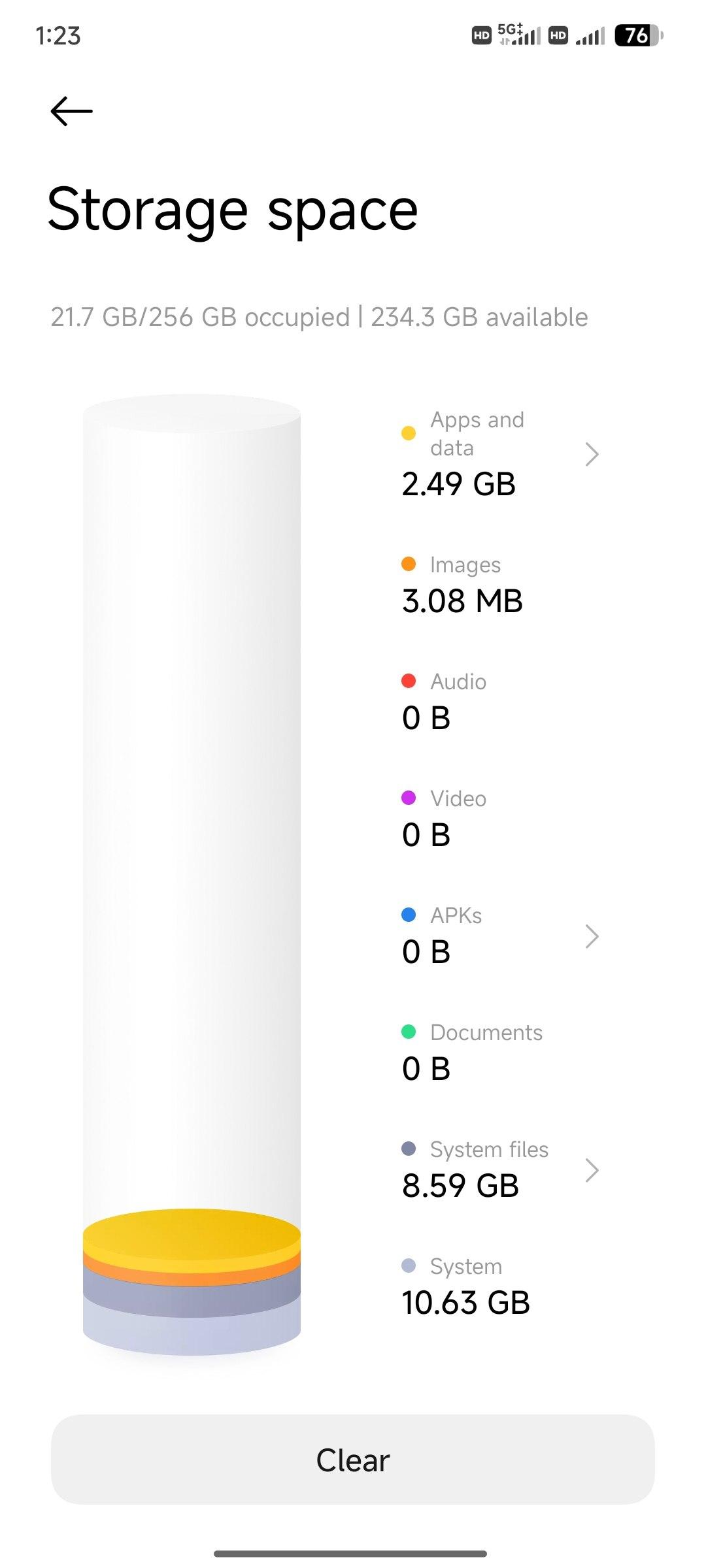
Task: Tap the Documents storage label
Action: [x=486, y=1033]
